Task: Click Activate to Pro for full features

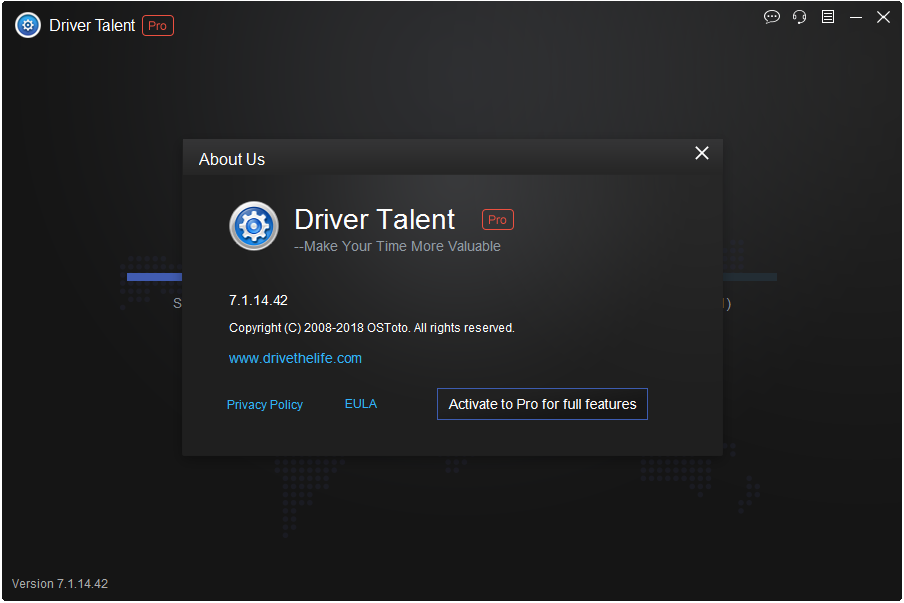Action: (x=543, y=404)
